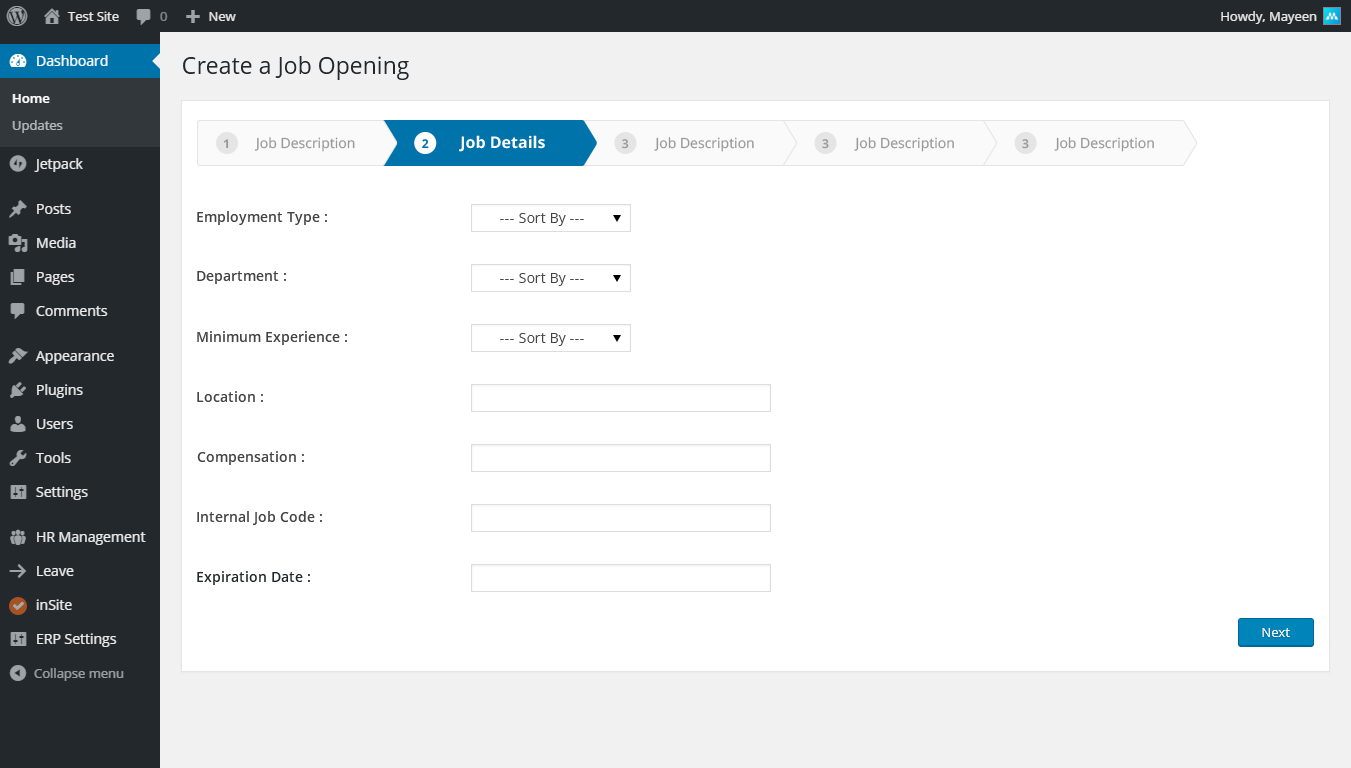
Task: Select the Job Details wizard step
Action: pyautogui.click(x=490, y=142)
